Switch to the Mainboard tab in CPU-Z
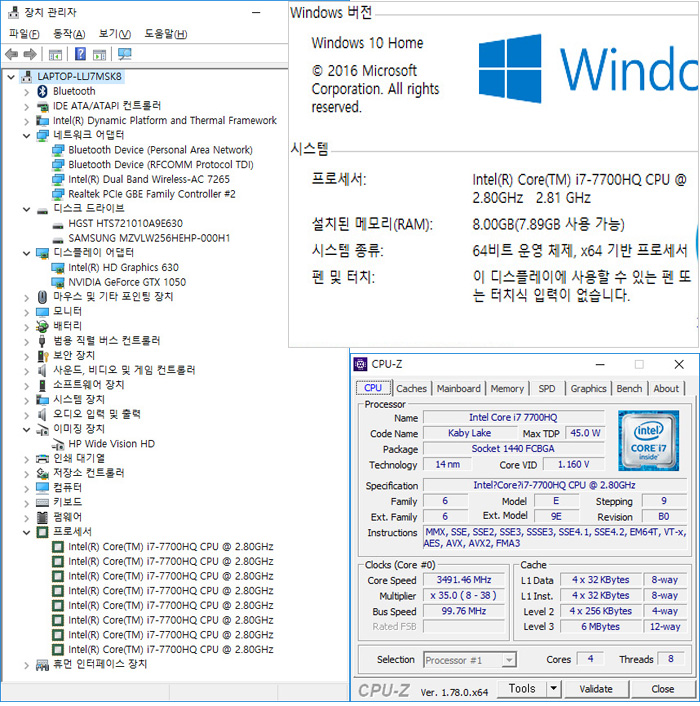Screen dimensions: 700x706 [x=458, y=388]
